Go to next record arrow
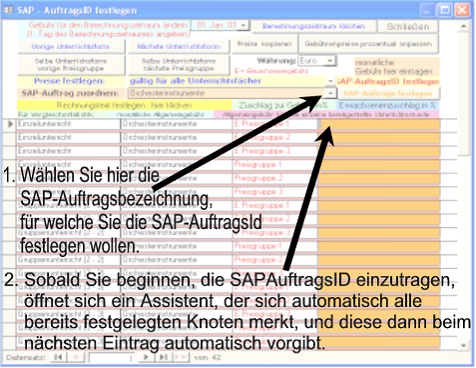This screenshot has height=368, width=476. coord(146,357)
